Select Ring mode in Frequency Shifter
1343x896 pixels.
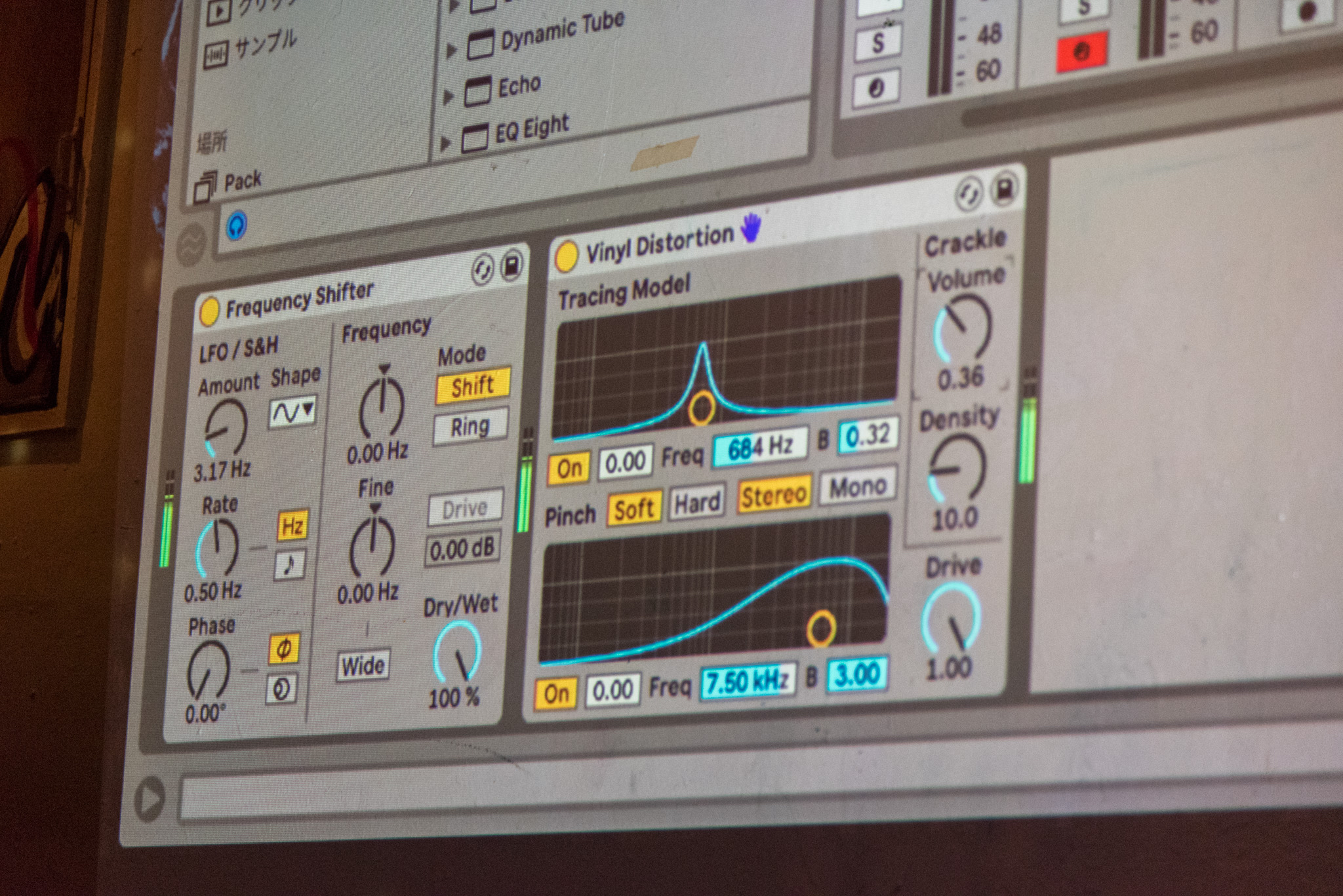click(x=470, y=427)
